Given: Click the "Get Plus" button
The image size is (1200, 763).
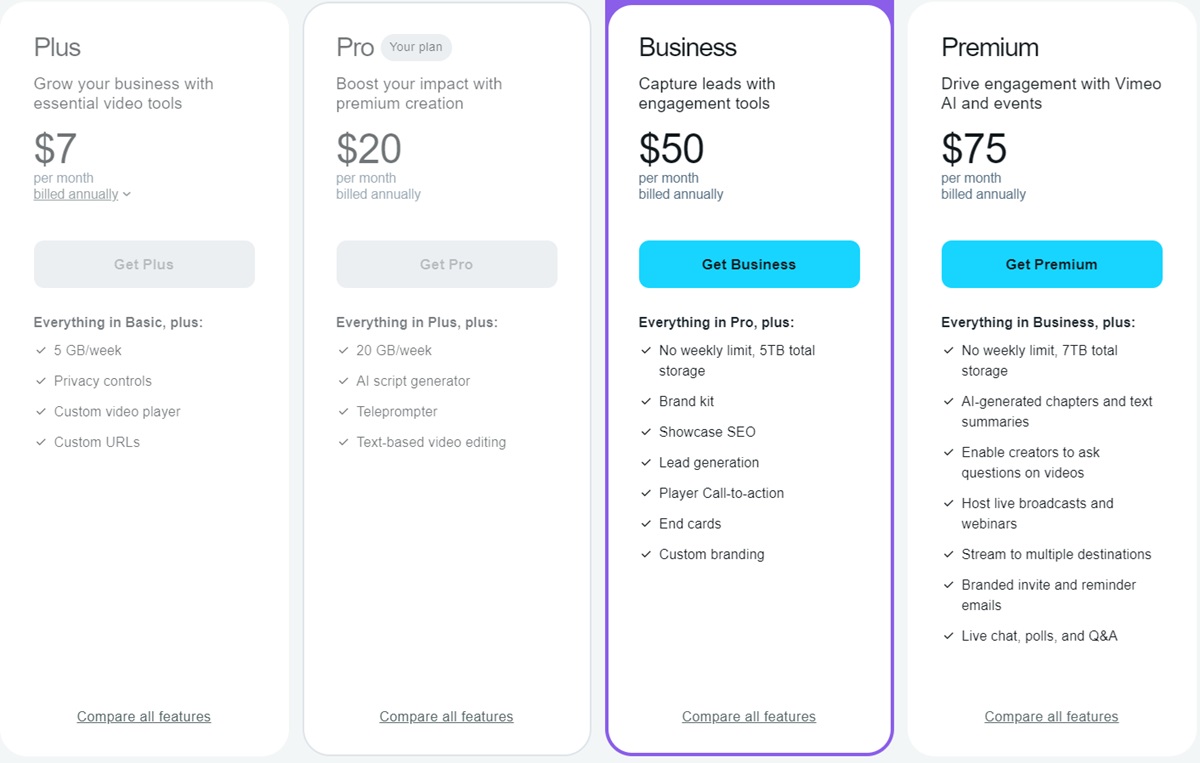Looking at the screenshot, I should click(143, 264).
